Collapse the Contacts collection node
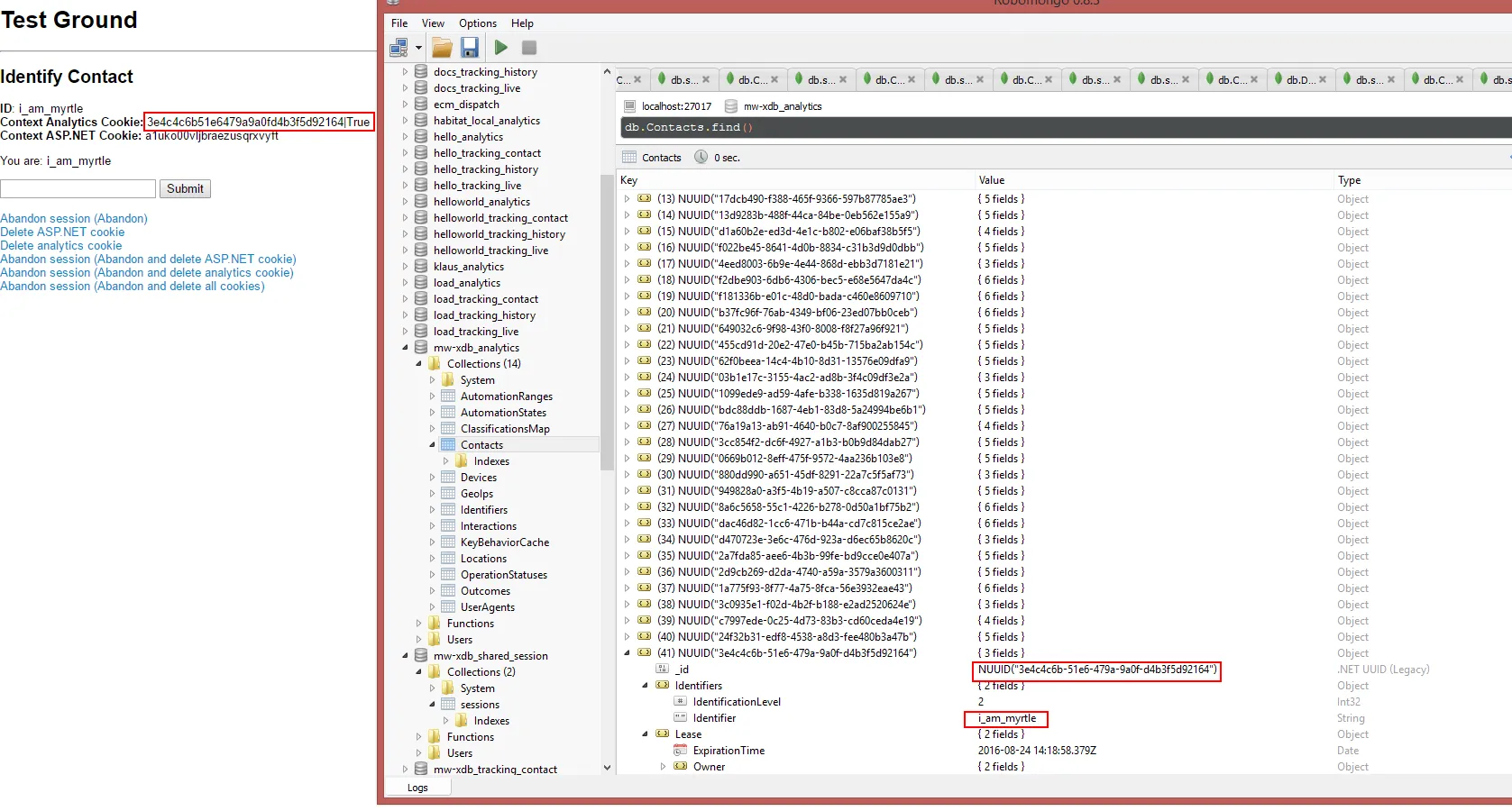 coord(432,445)
